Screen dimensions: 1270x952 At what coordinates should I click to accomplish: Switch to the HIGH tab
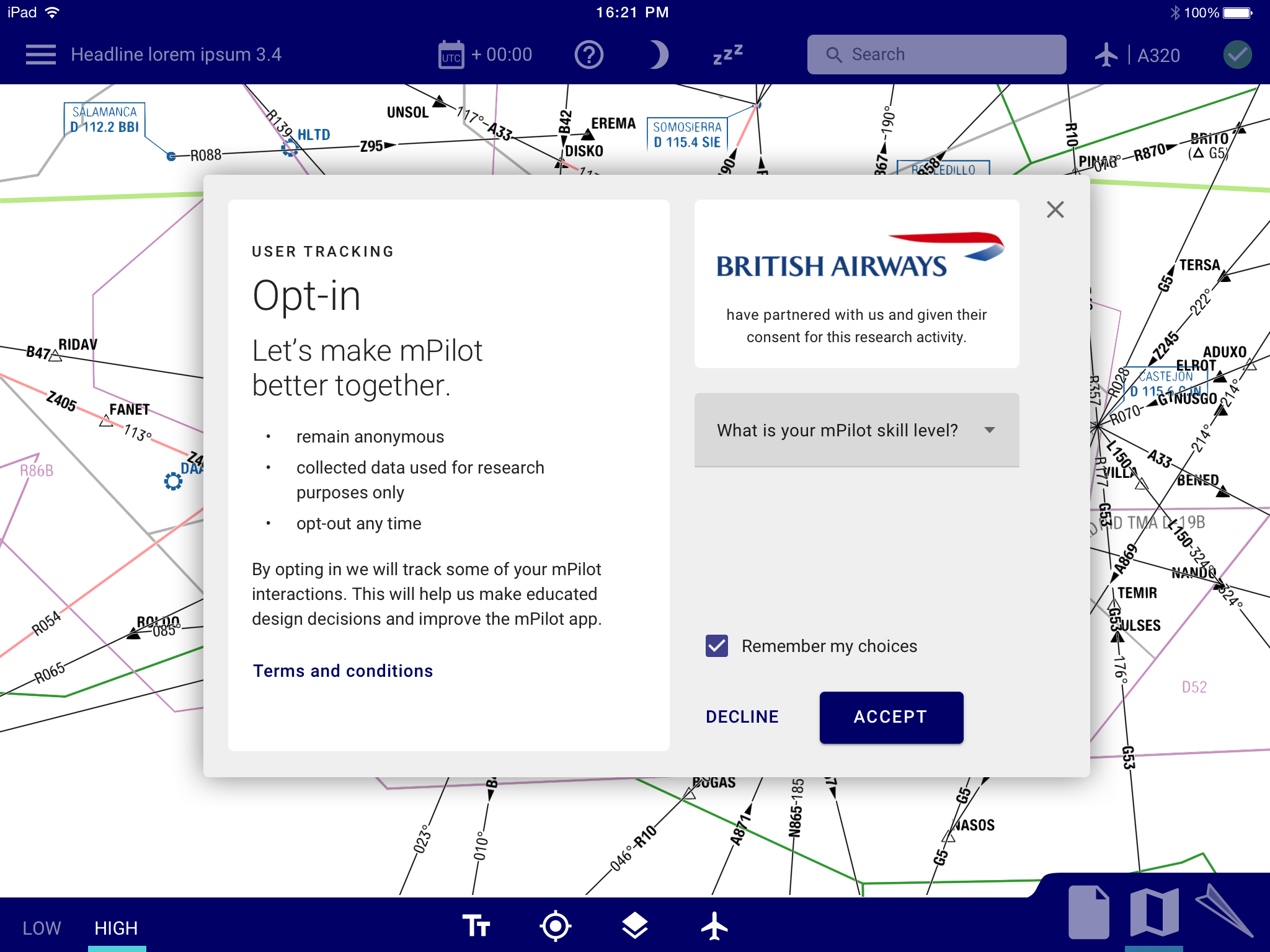(116, 928)
